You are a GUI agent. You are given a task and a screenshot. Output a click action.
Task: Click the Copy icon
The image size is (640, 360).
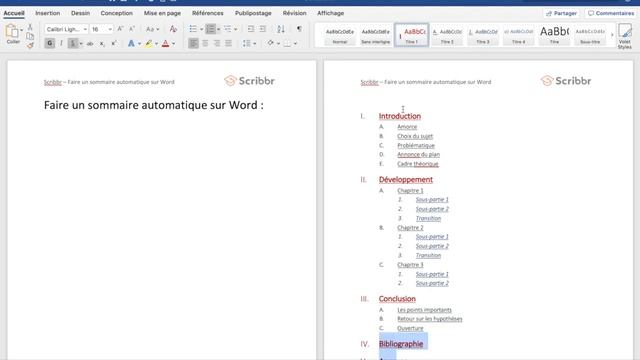30,36
